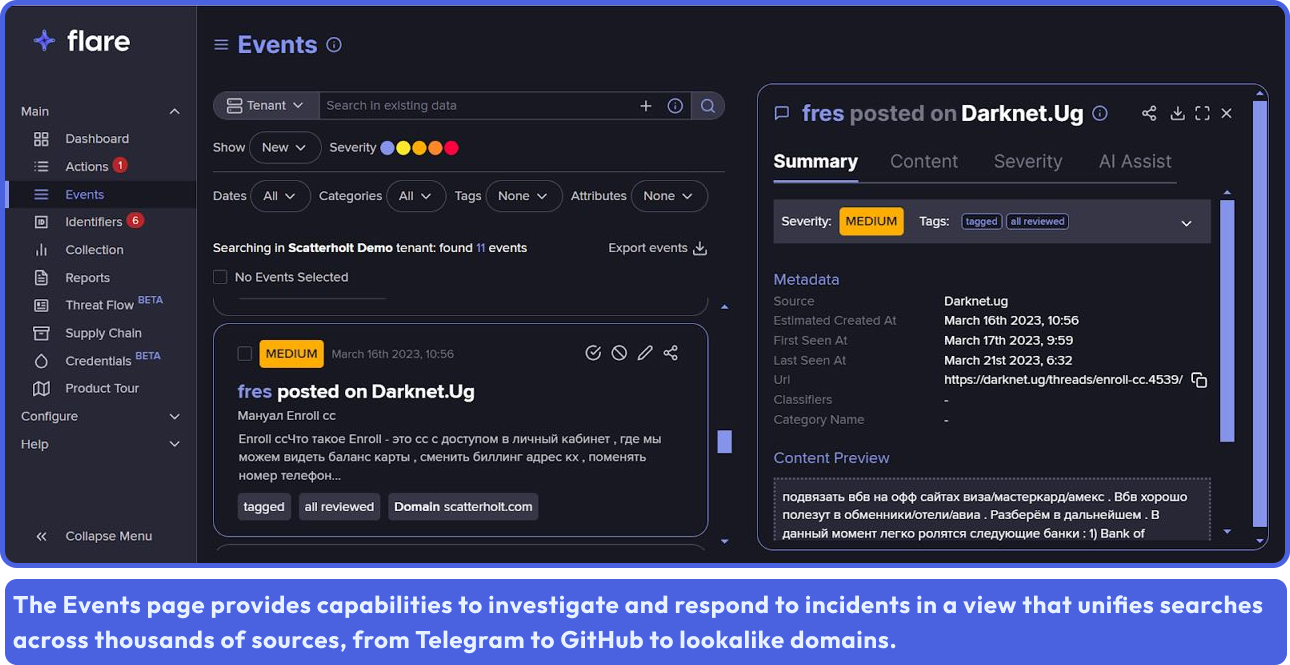Click the Dashboard grid icon in sidebar

click(41, 139)
